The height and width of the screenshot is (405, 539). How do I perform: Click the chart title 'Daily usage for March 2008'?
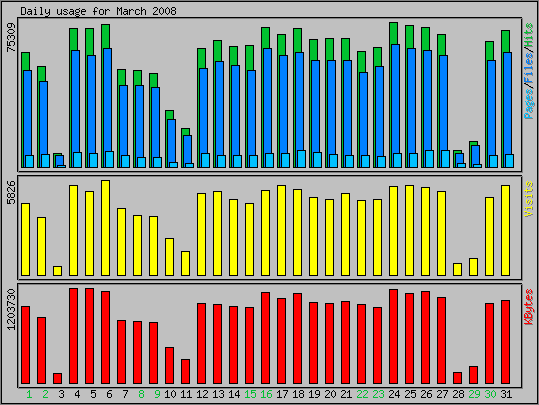click(x=98, y=11)
